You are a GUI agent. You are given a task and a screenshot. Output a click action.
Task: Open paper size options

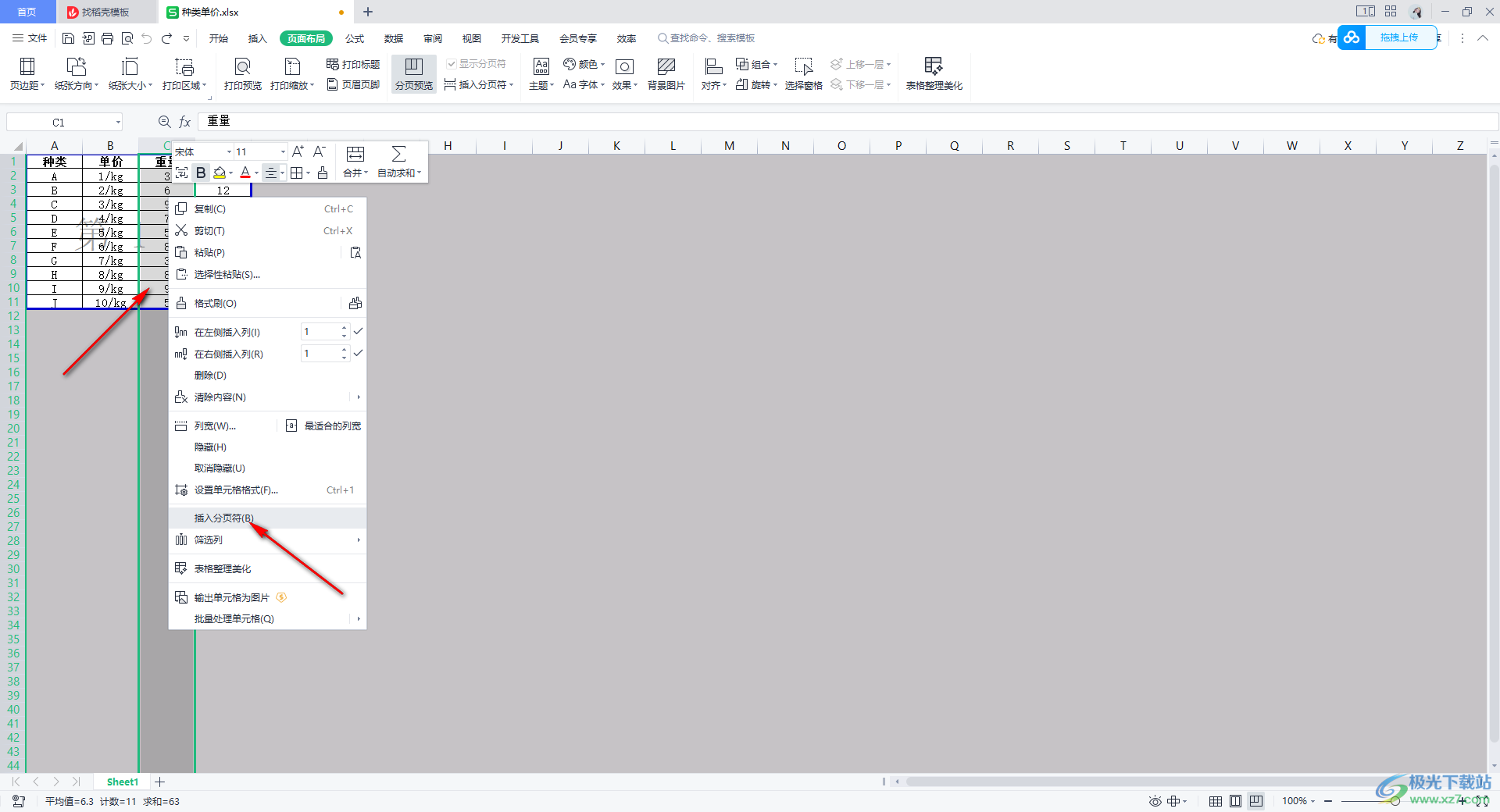(x=130, y=74)
